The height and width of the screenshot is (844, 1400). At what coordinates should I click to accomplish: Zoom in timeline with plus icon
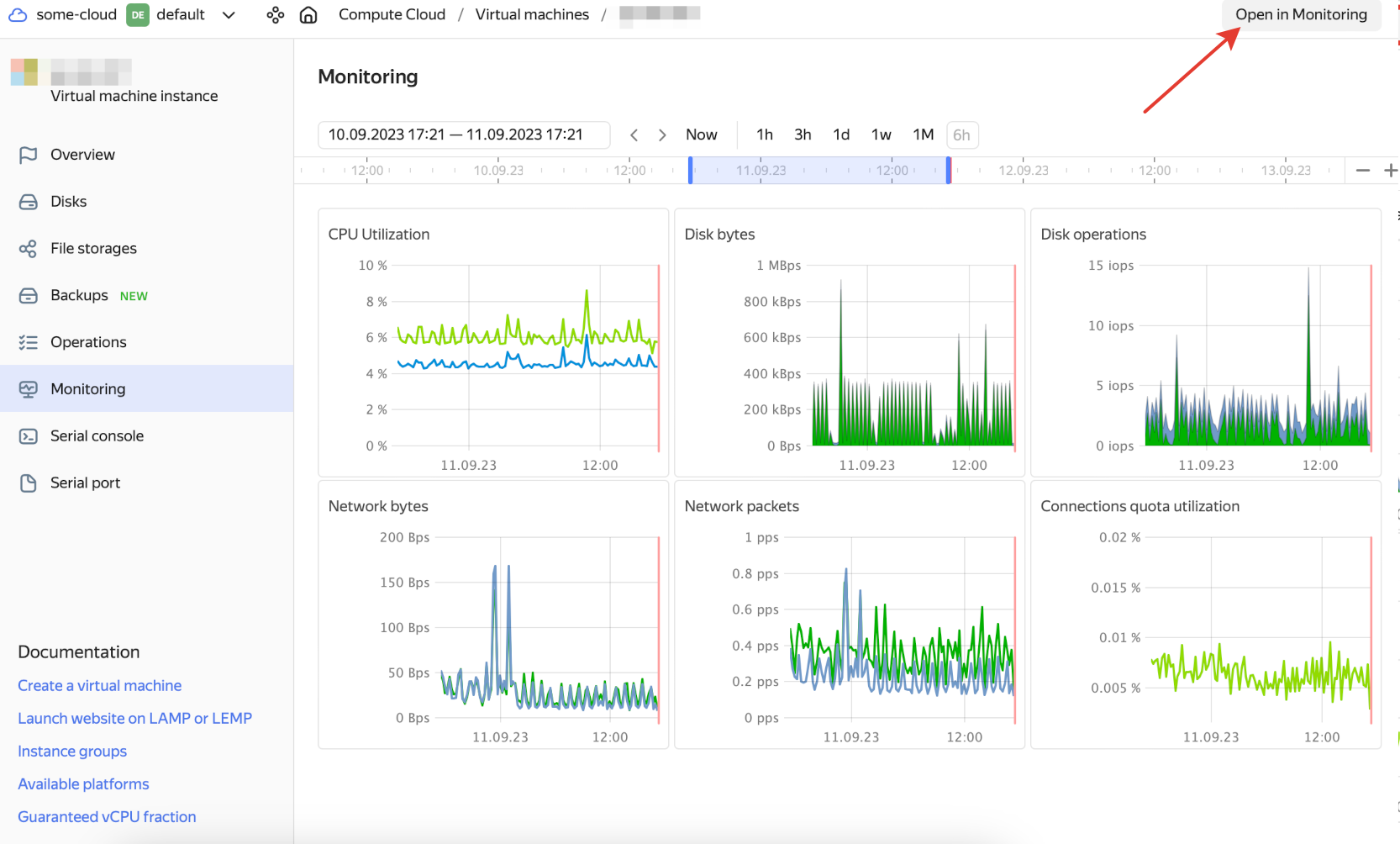[x=1390, y=171]
